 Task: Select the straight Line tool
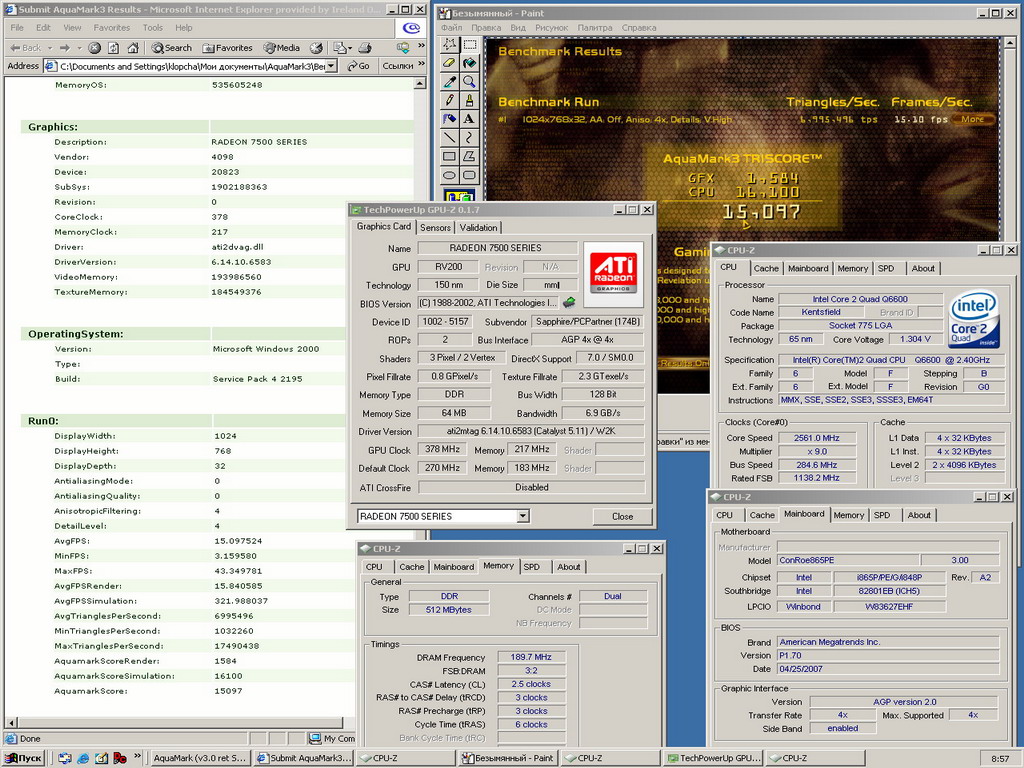[449, 138]
